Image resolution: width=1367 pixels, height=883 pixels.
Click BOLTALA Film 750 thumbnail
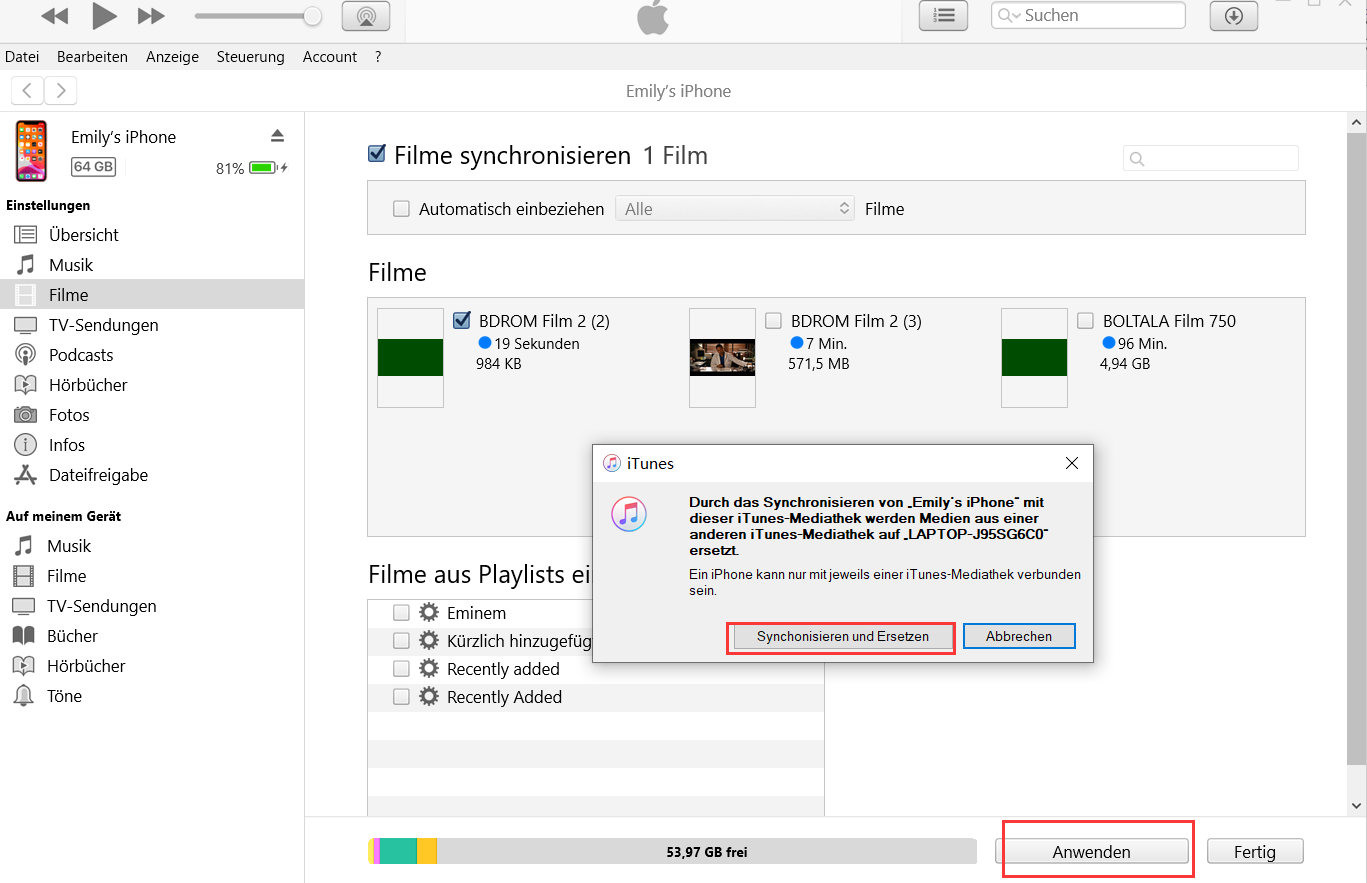pyautogui.click(x=1034, y=358)
